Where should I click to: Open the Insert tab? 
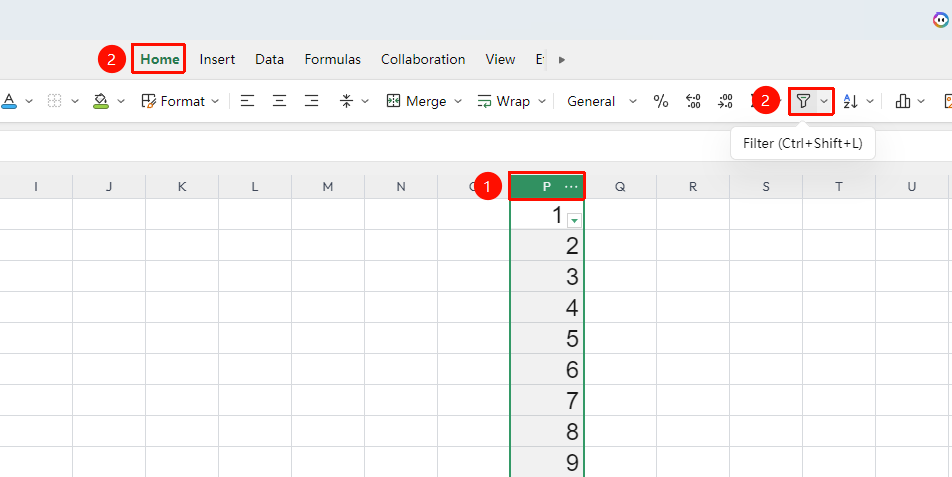(217, 59)
